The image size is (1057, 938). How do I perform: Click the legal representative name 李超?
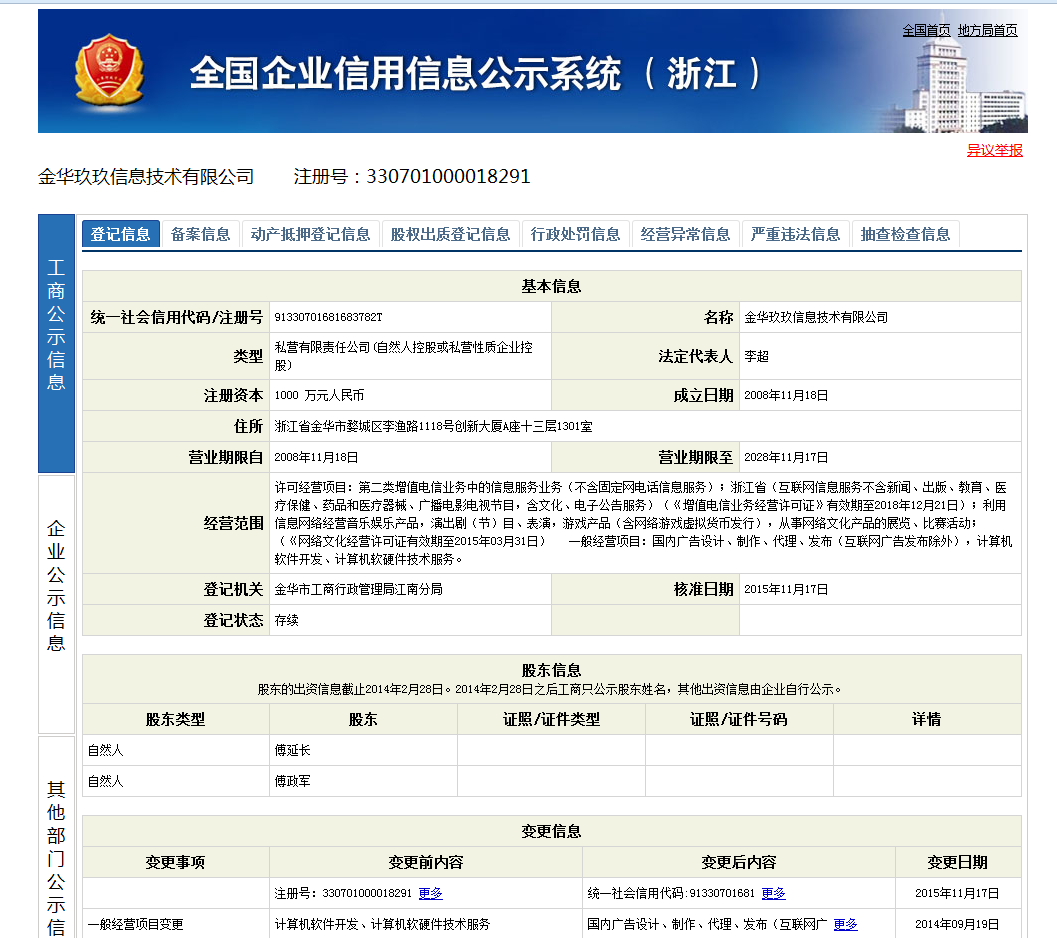point(756,356)
